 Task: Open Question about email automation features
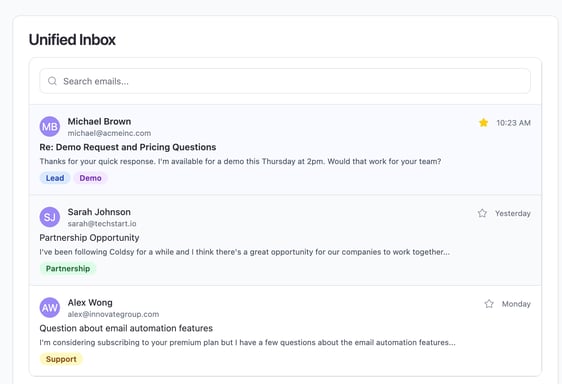pos(126,328)
